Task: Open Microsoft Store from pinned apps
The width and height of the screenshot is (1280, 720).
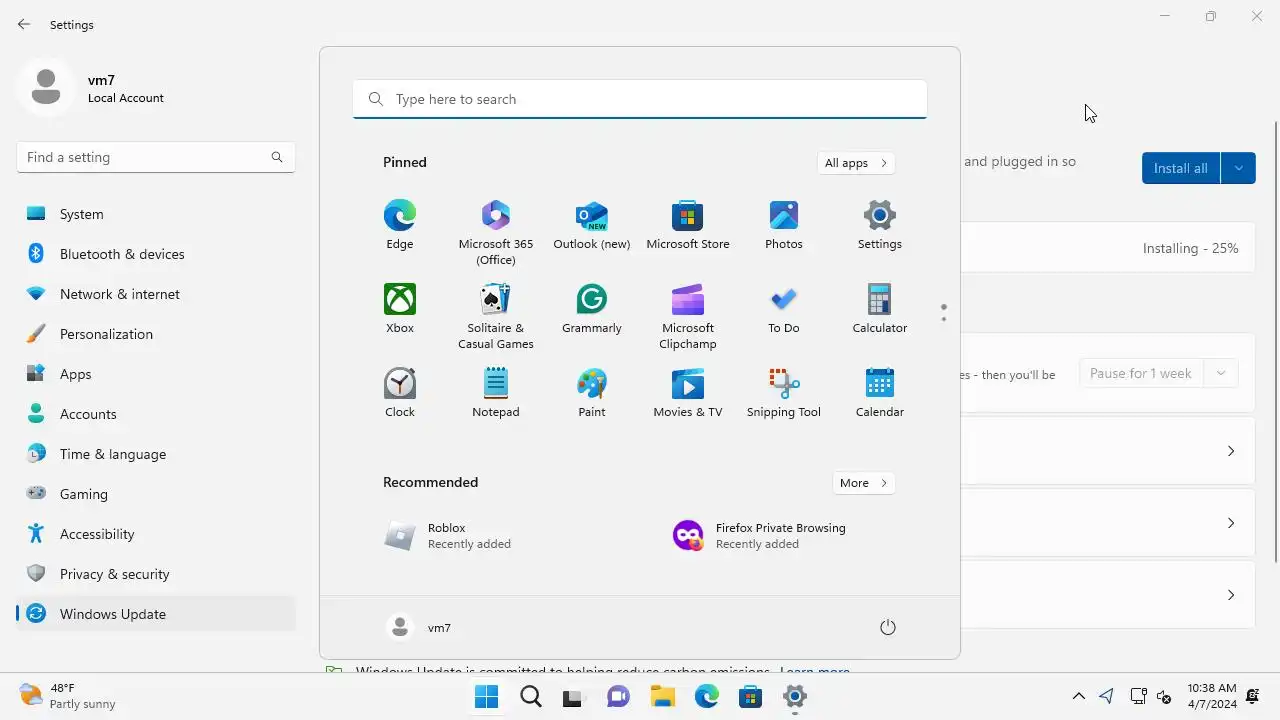Action: (x=688, y=226)
